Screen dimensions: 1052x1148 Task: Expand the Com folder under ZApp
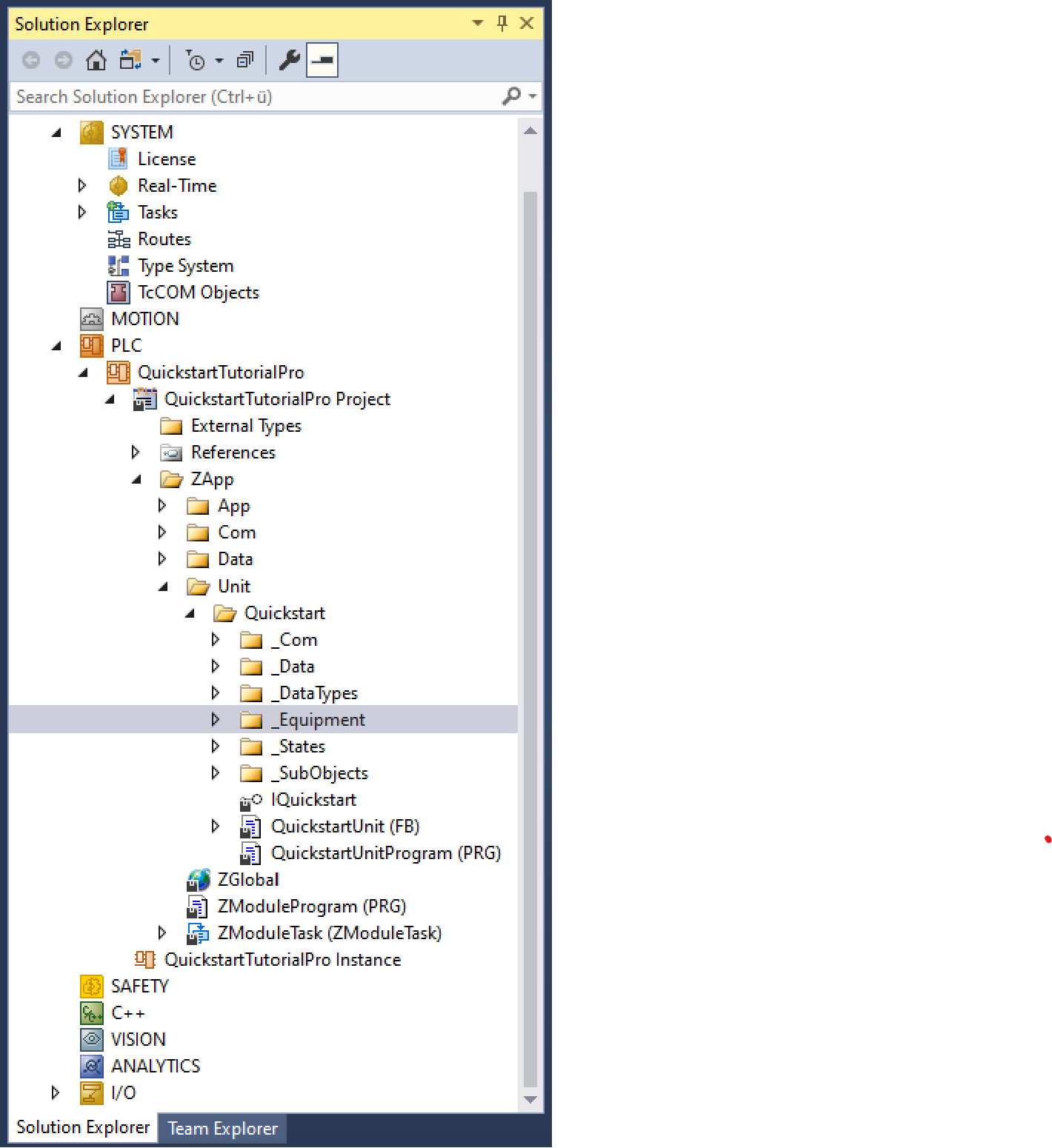point(162,532)
